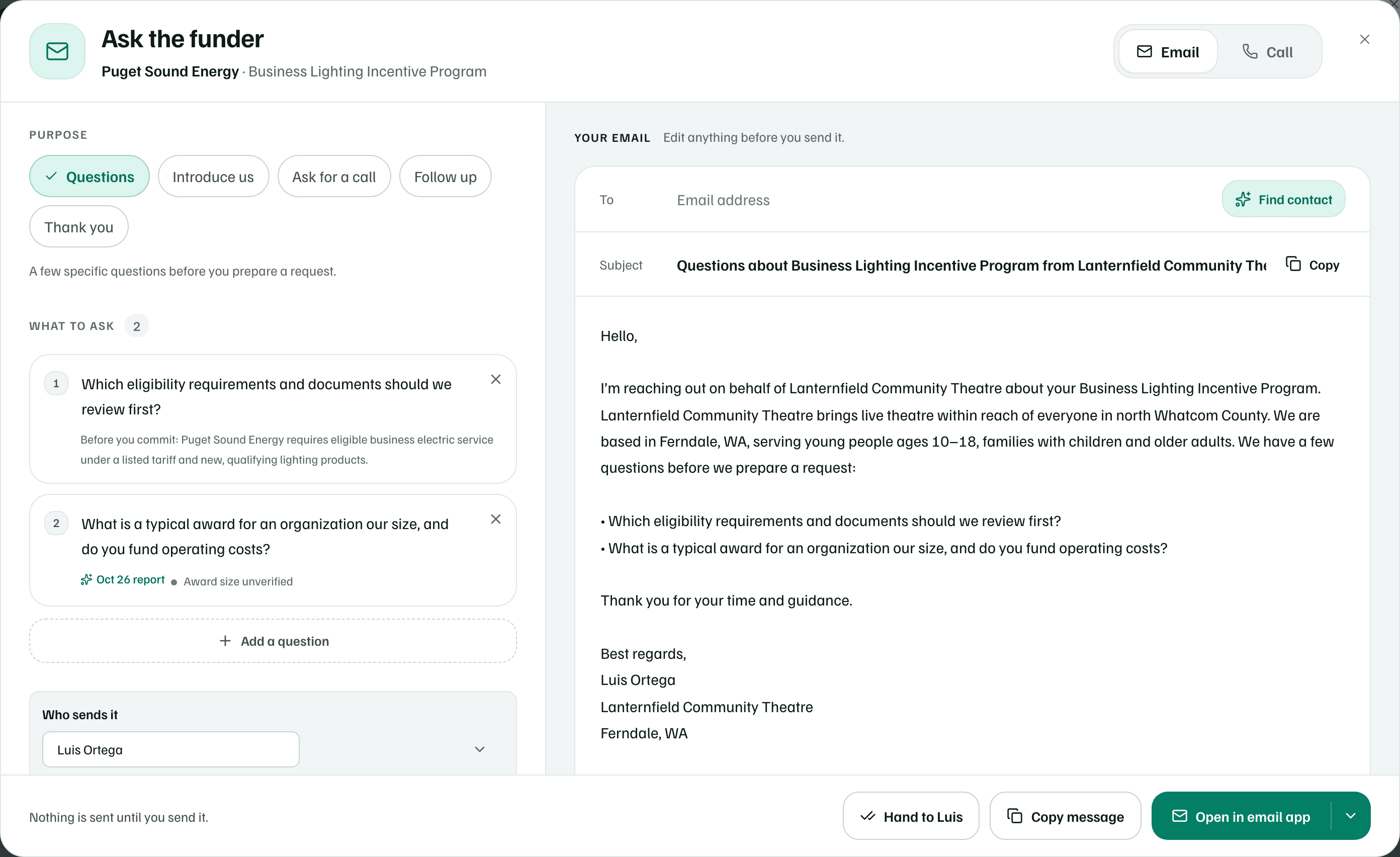This screenshot has width=1400, height=857.
Task: Click the Luis Ortega sender field
Action: click(170, 749)
